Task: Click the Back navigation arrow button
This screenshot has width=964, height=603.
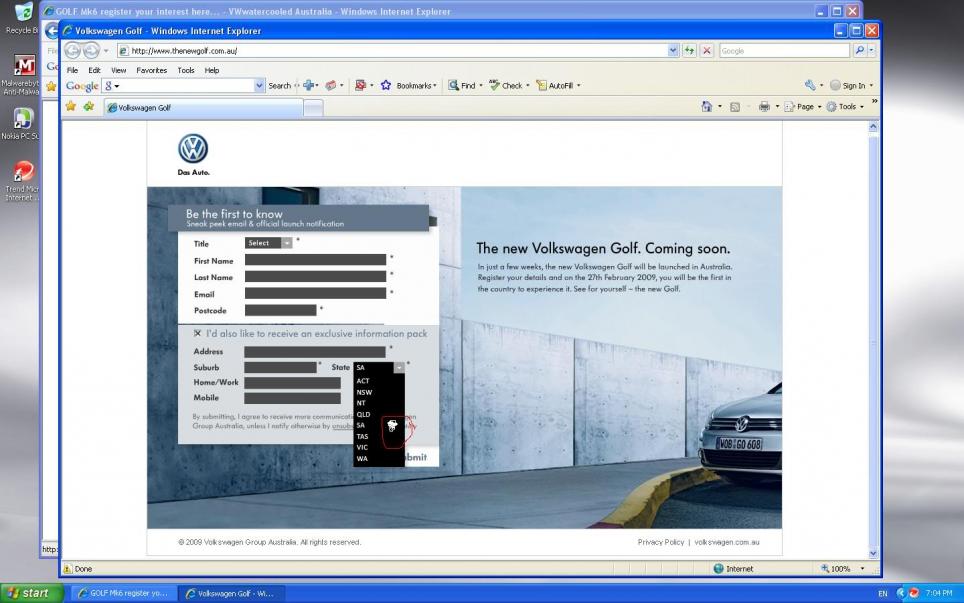Action: coord(73,50)
